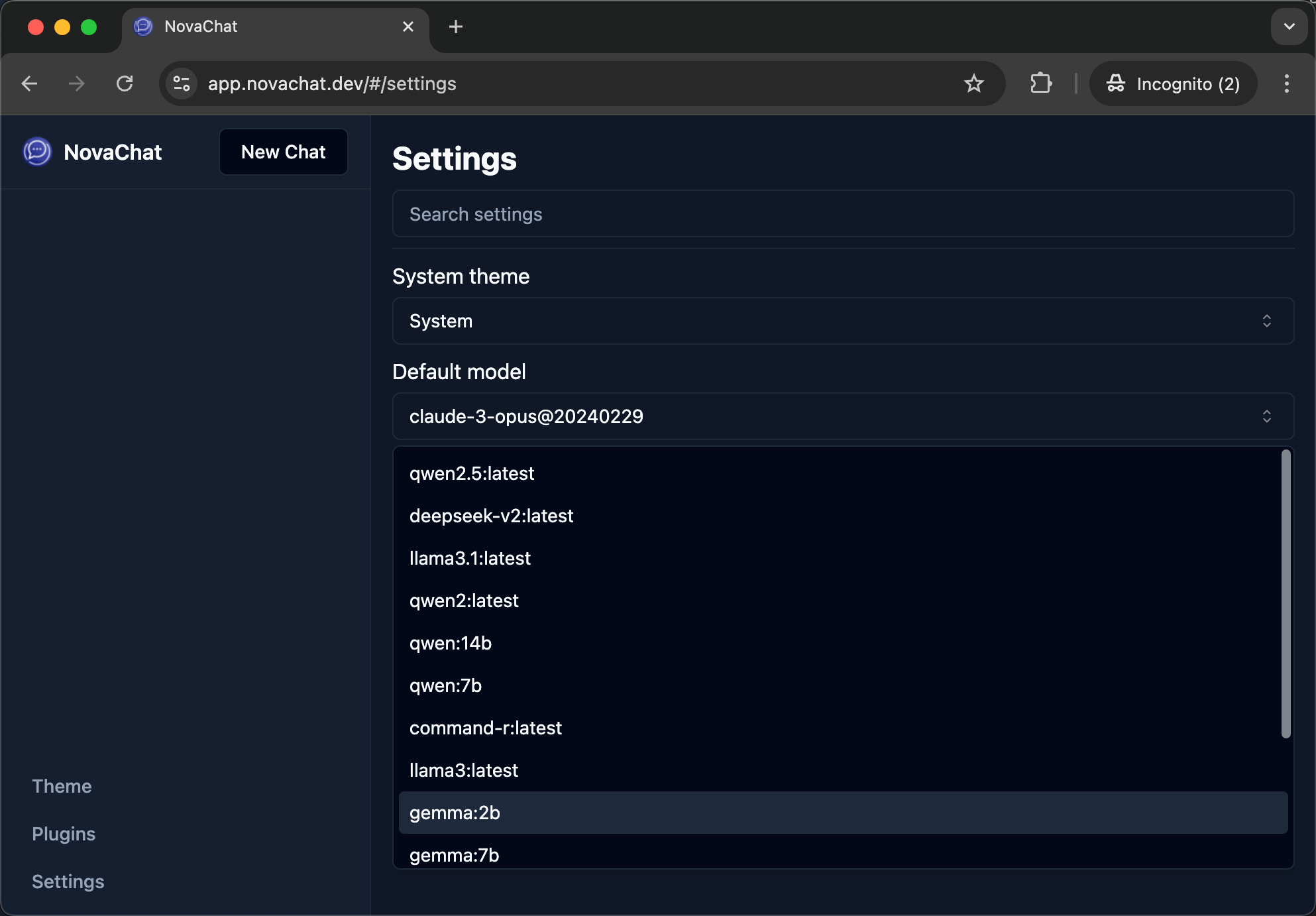Viewport: 1316px width, 916px height.
Task: Click the reload page icon
Action: coord(125,84)
